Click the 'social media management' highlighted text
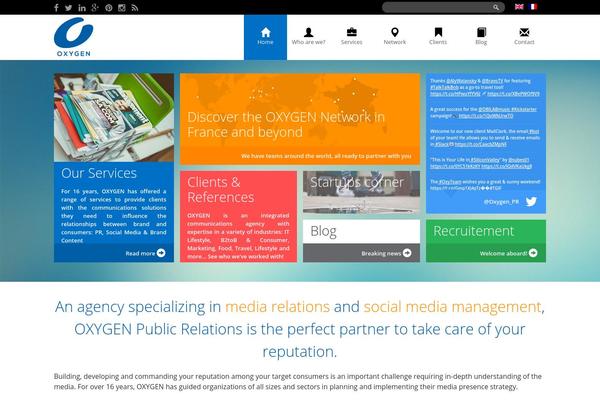Viewport: 600px width, 400px height. [452, 307]
